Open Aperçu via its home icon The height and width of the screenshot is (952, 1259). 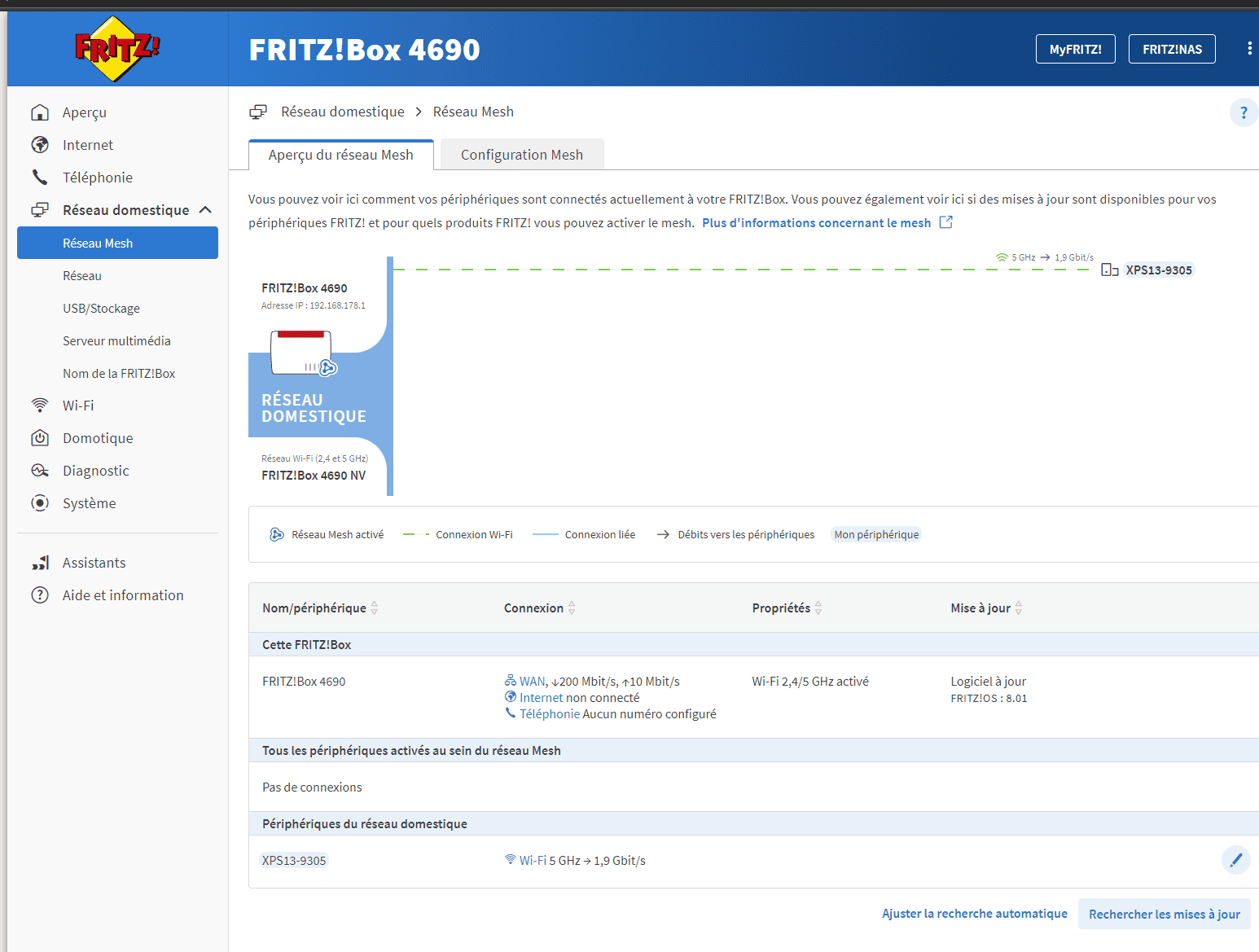coord(40,112)
